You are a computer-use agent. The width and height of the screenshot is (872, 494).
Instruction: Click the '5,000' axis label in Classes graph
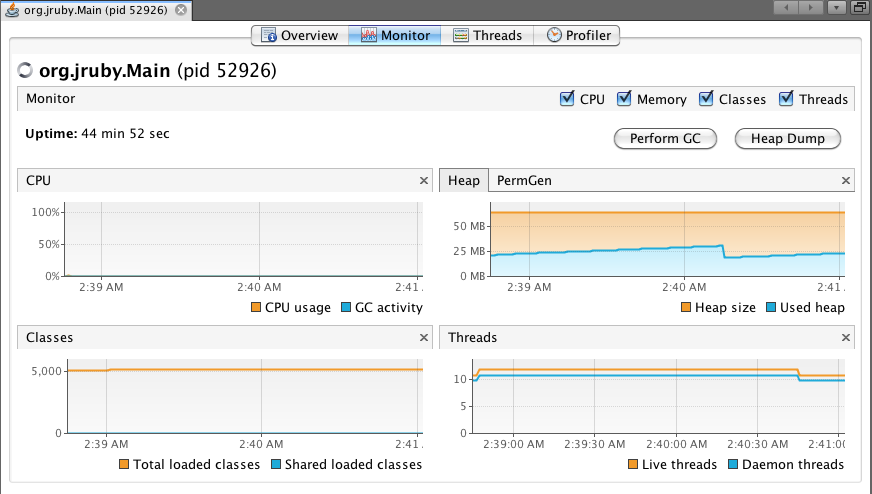46,371
